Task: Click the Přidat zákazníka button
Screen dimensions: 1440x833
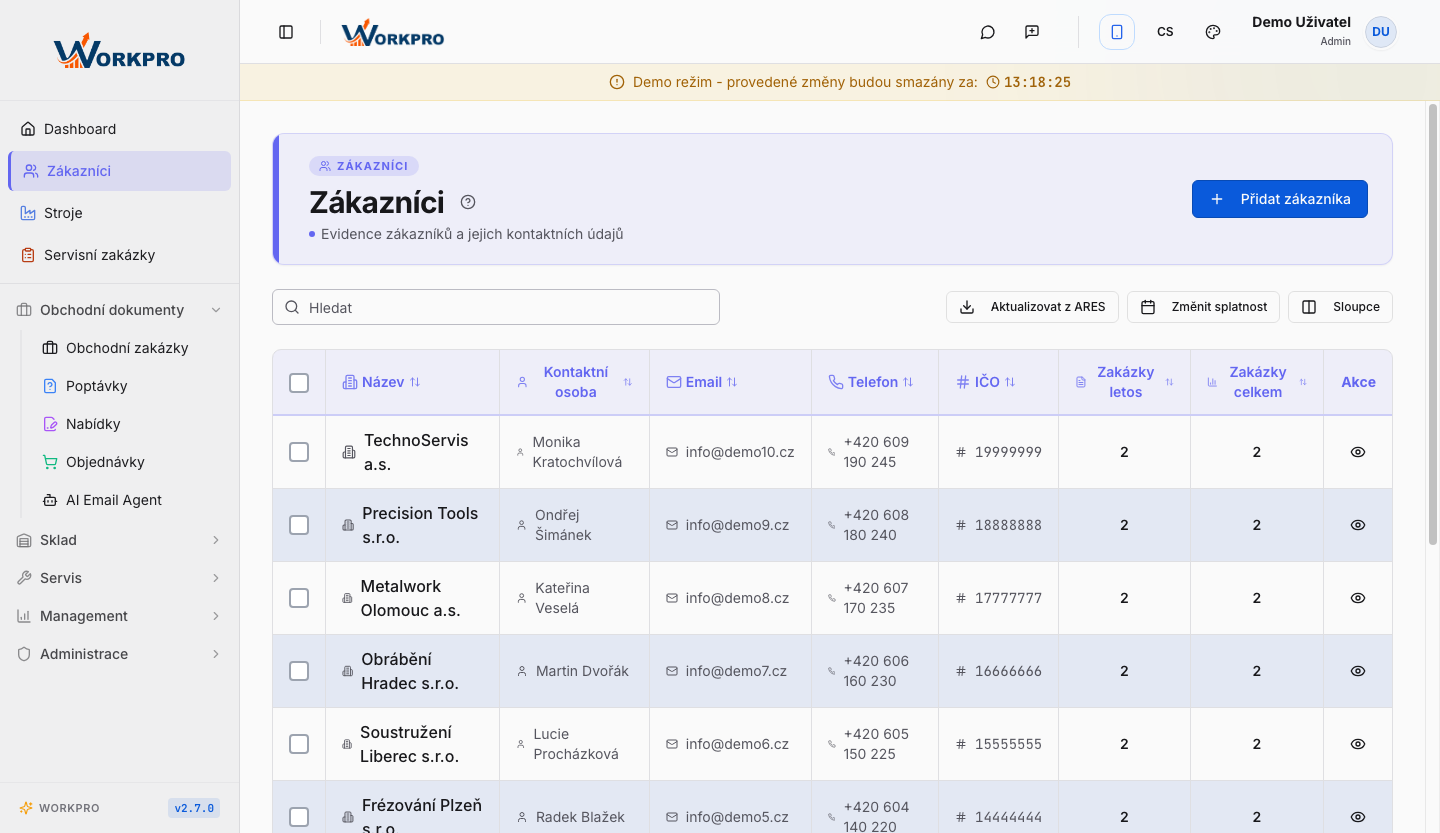Action: [x=1279, y=199]
